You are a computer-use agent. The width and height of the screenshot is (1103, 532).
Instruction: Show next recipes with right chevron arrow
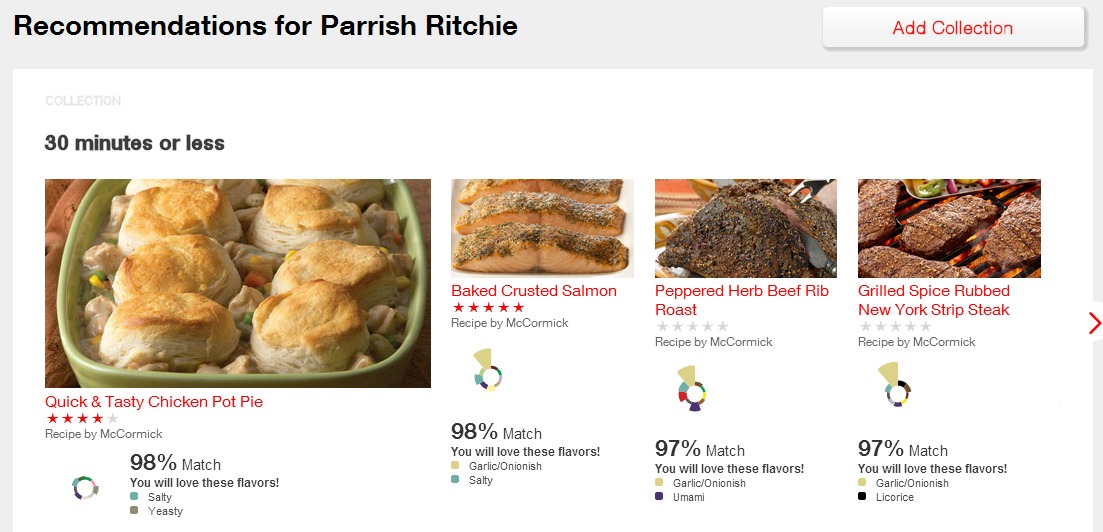tap(1094, 323)
